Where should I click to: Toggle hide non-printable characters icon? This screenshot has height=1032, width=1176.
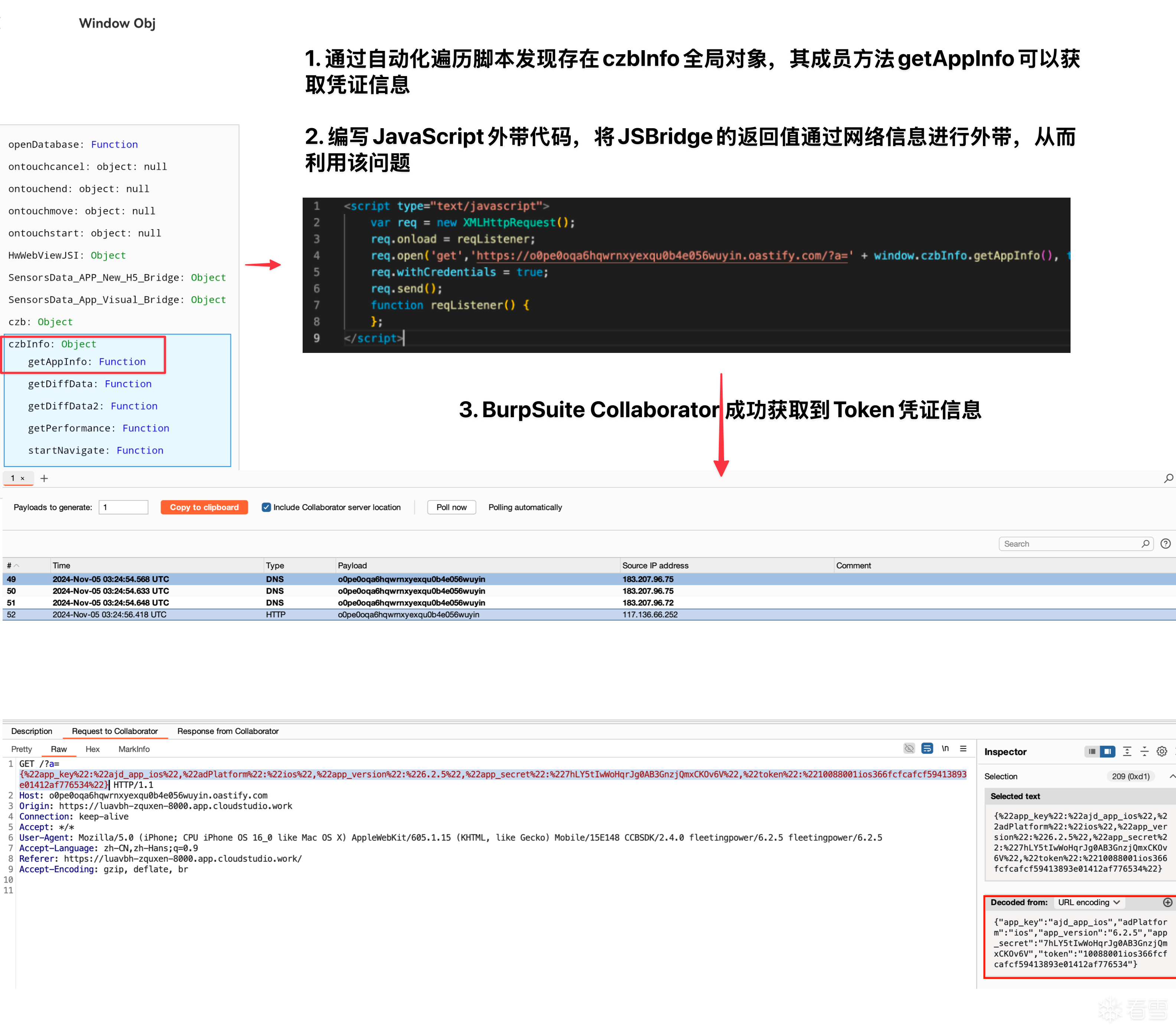tap(909, 749)
